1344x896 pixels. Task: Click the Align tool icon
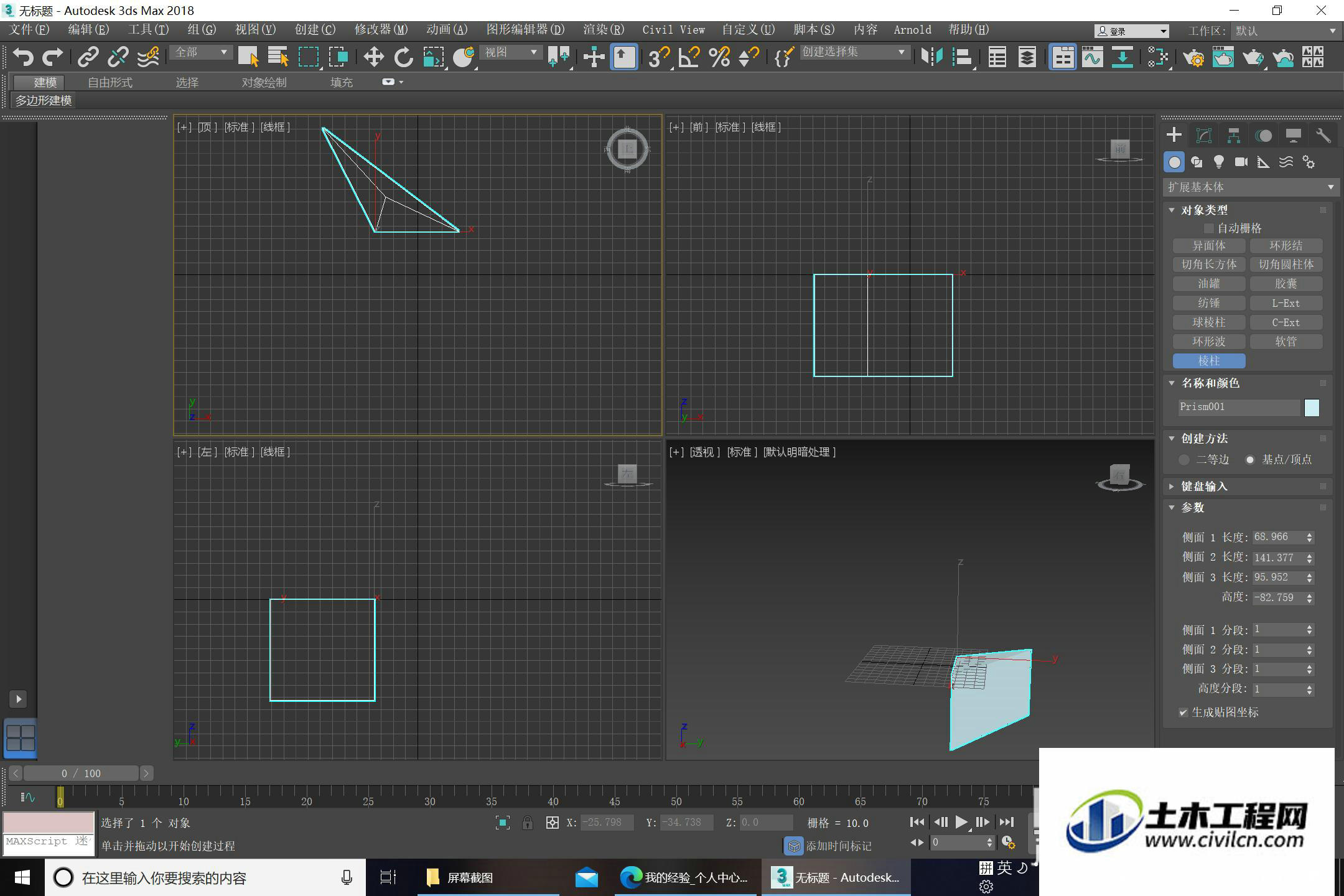click(x=962, y=57)
